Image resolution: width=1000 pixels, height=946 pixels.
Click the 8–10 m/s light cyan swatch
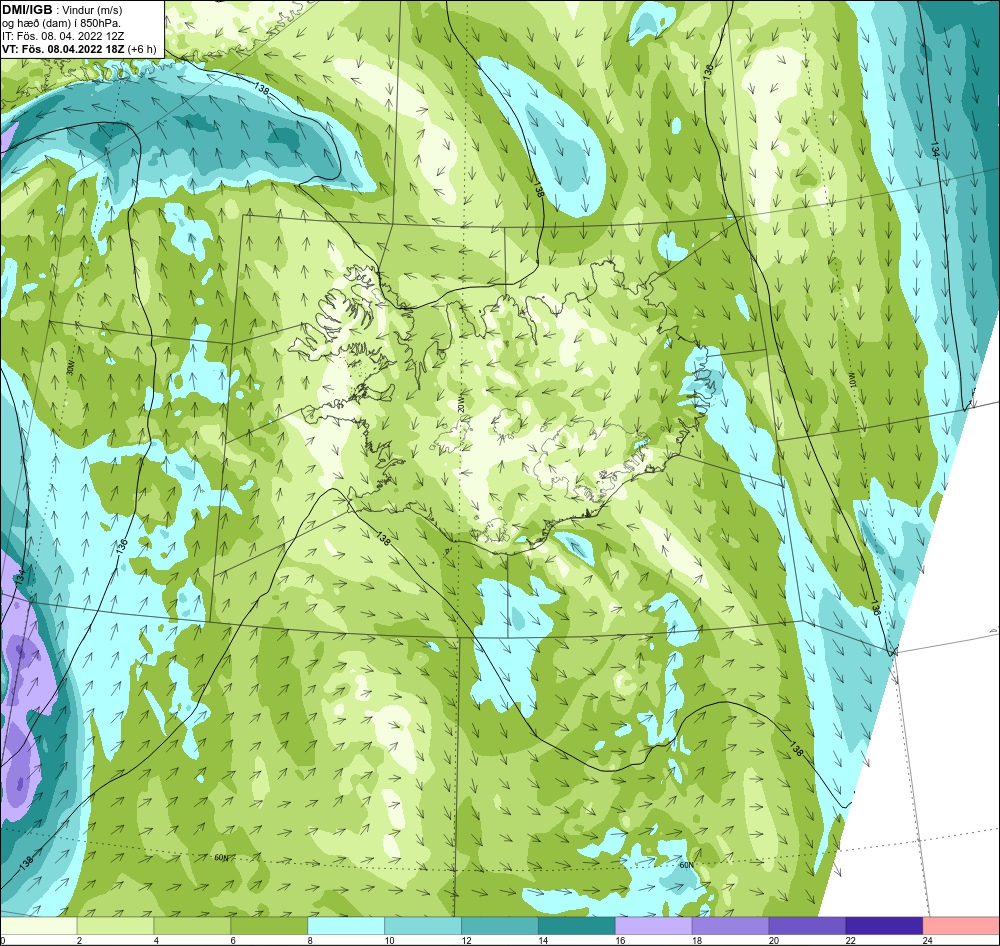[x=346, y=926]
